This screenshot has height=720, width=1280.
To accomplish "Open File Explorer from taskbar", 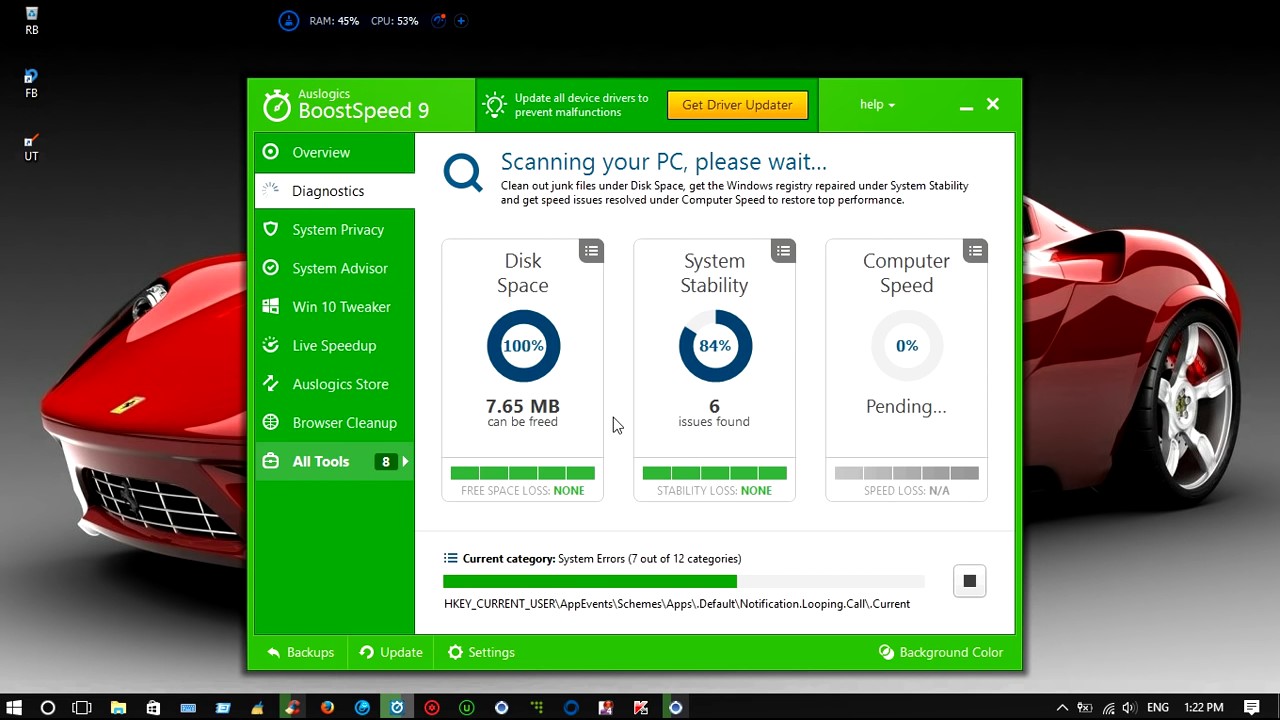I will [x=118, y=707].
